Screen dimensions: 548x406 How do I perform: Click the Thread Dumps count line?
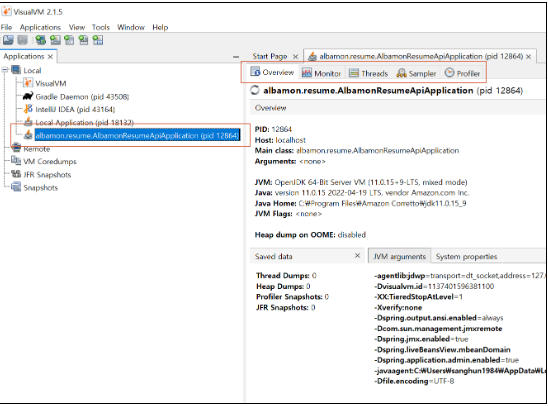tap(286, 275)
